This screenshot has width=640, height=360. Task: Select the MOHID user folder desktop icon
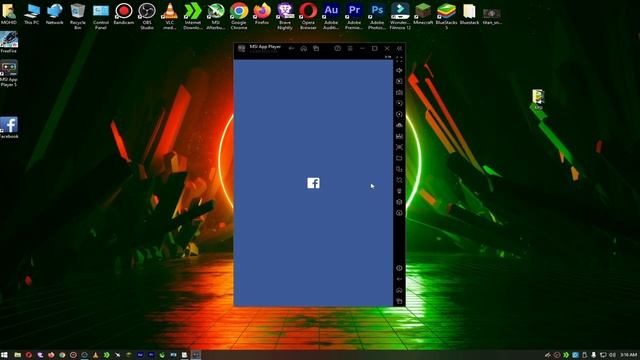(x=9, y=14)
